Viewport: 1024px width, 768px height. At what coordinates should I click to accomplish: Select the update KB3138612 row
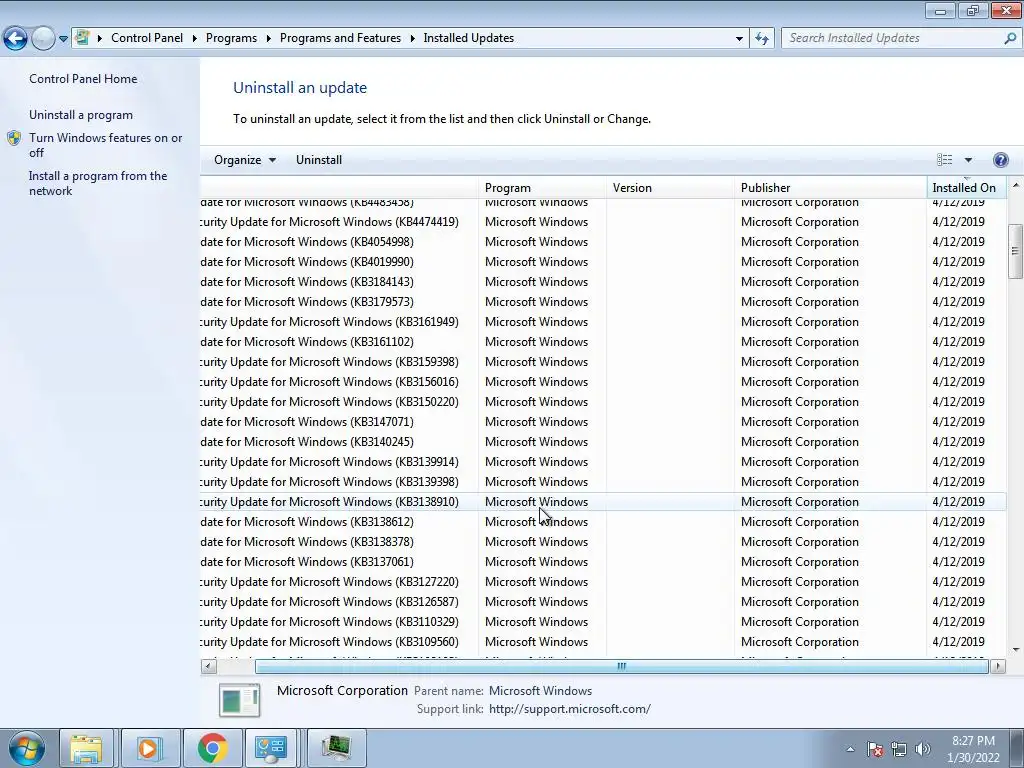point(603,522)
